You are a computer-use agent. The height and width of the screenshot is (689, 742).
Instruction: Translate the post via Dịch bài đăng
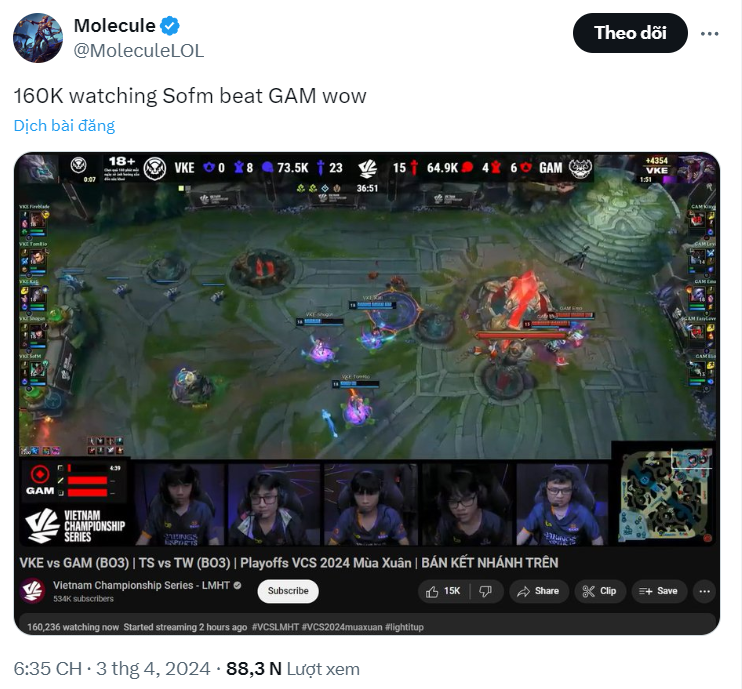[x=64, y=126]
